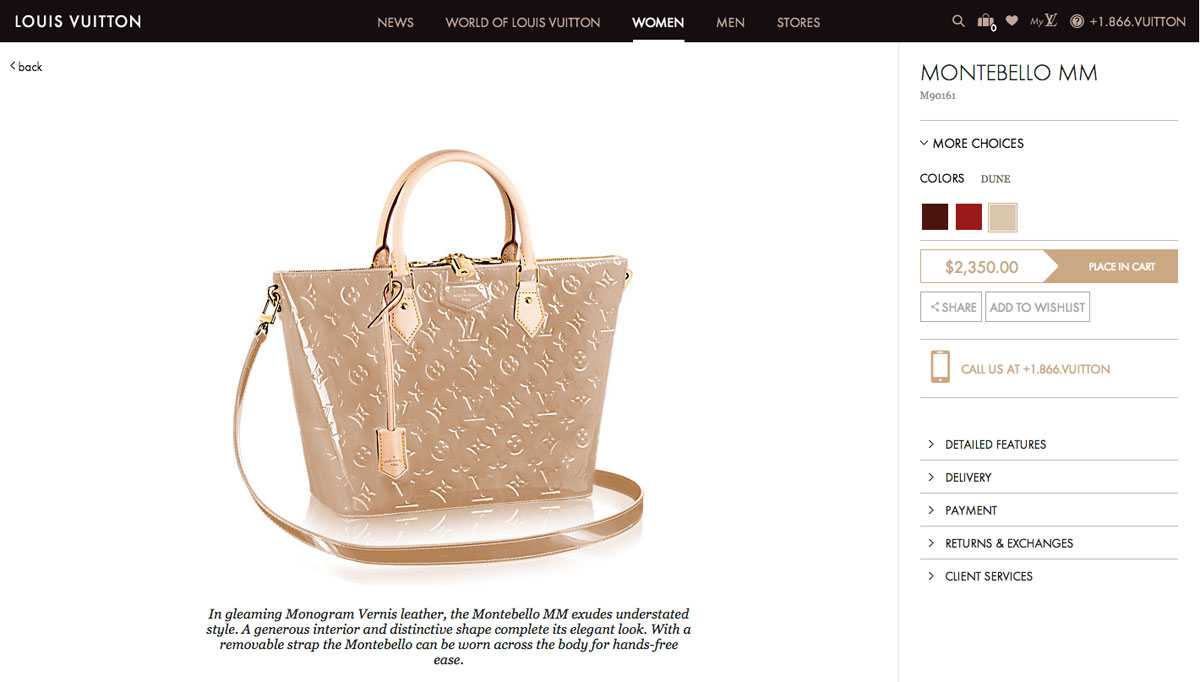1200x682 pixels.
Task: Open the search magnifier icon
Action: click(x=958, y=21)
